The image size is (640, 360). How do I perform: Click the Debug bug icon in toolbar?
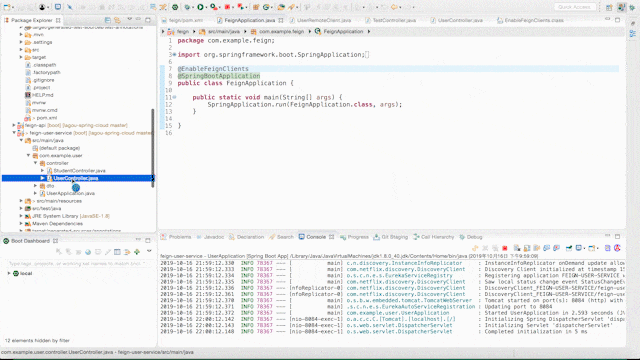[x=187, y=7]
